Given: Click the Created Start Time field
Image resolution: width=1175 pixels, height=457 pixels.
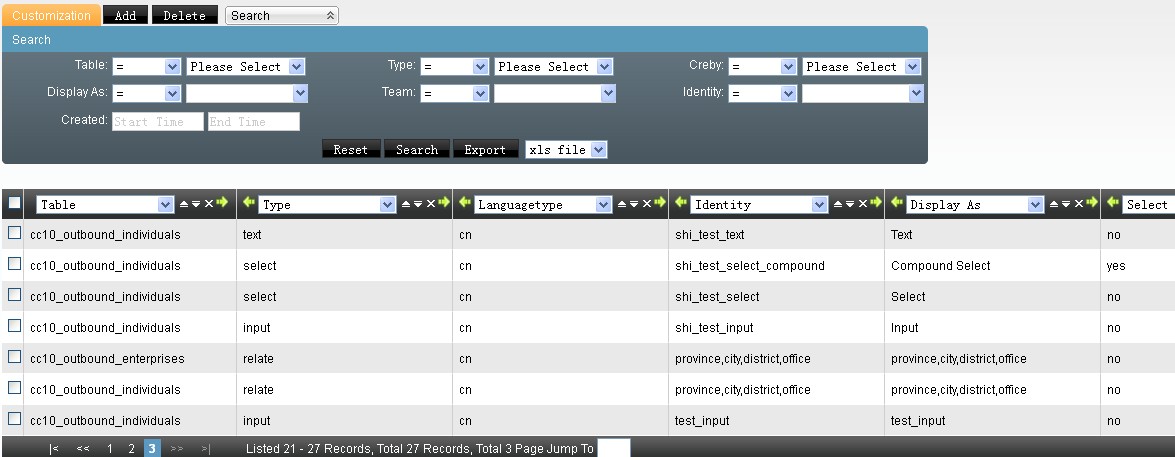Looking at the screenshot, I should 157,121.
